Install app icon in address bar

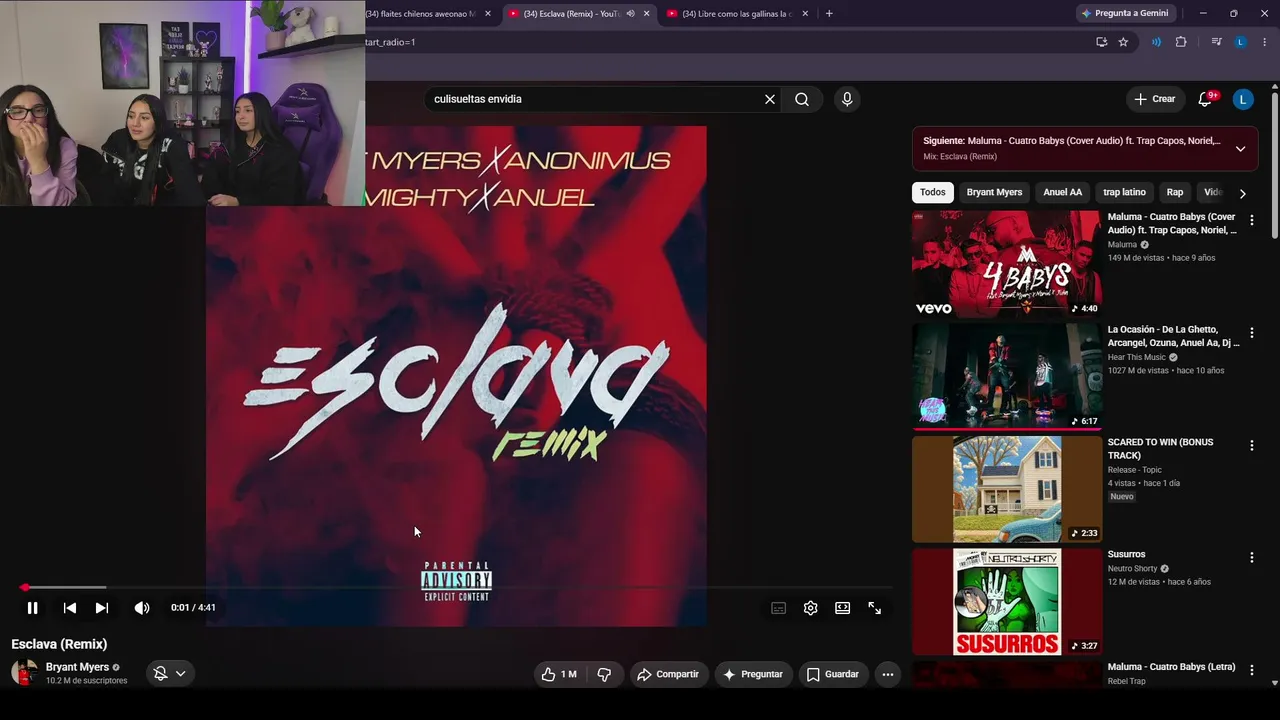[x=1101, y=42]
